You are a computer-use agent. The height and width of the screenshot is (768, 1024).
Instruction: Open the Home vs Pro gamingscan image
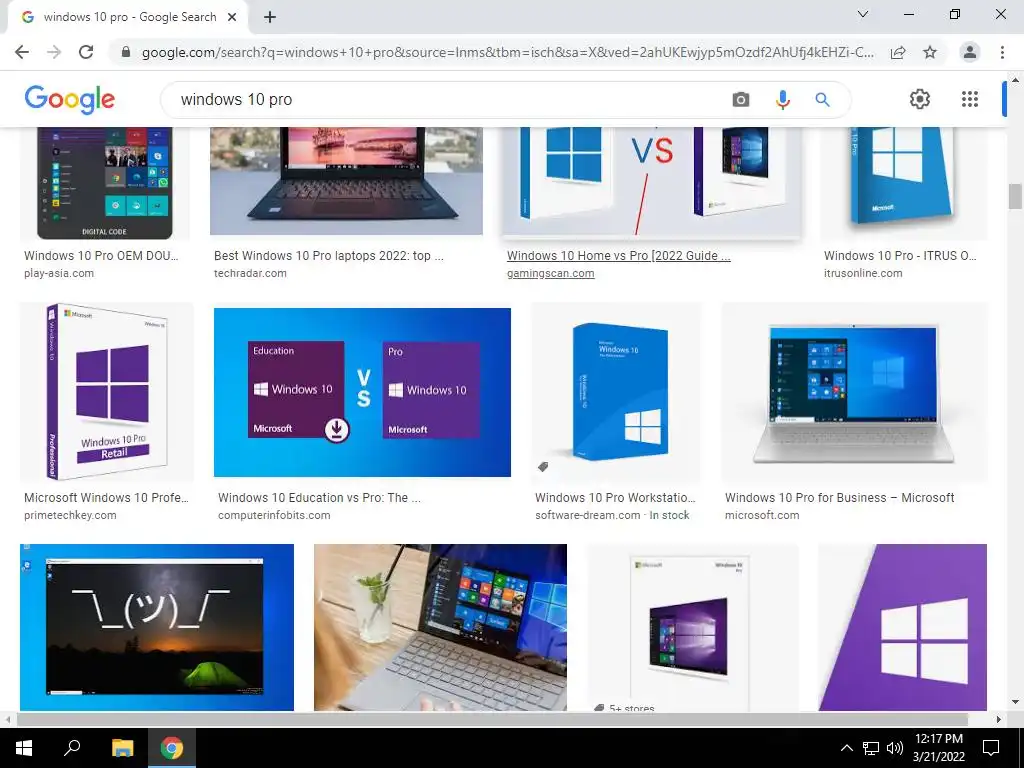pos(652,183)
